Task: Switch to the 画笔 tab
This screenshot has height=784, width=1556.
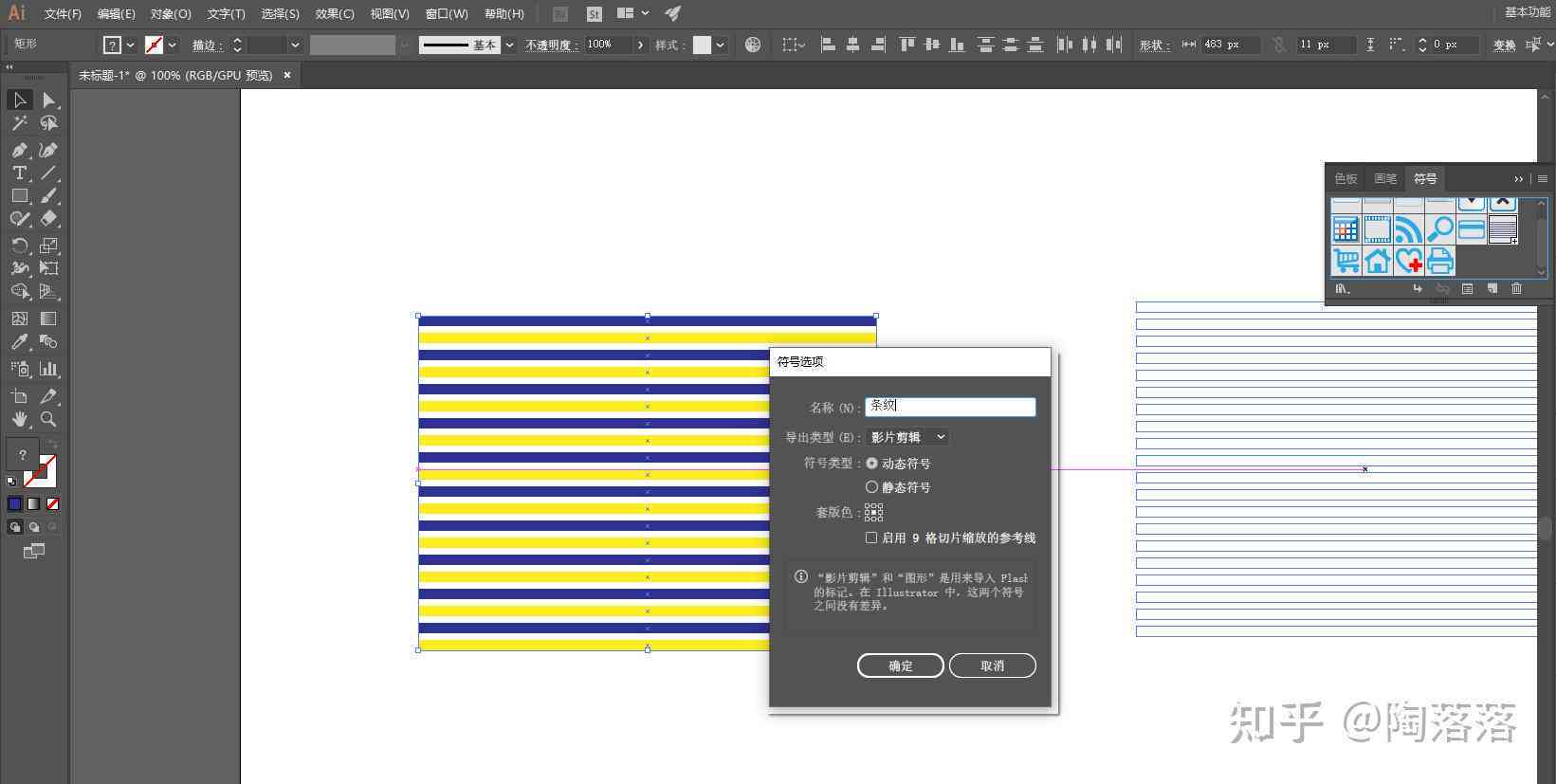Action: pos(1385,179)
